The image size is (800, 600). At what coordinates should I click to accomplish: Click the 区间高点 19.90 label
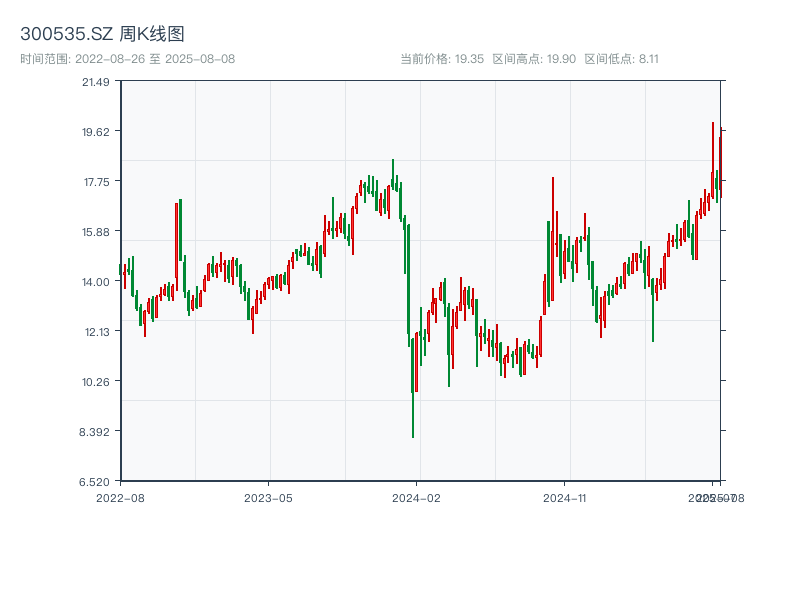[x=534, y=59]
